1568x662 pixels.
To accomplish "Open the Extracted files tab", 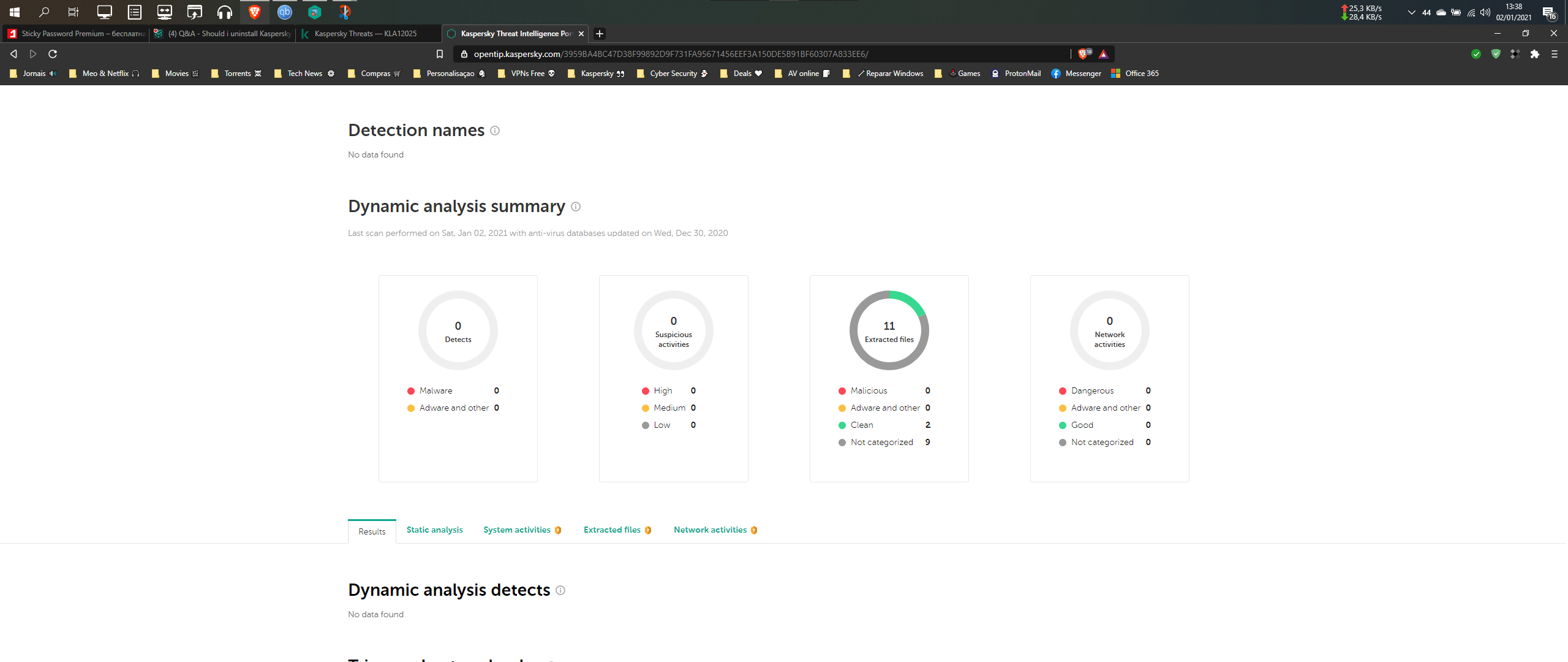I will pos(612,530).
